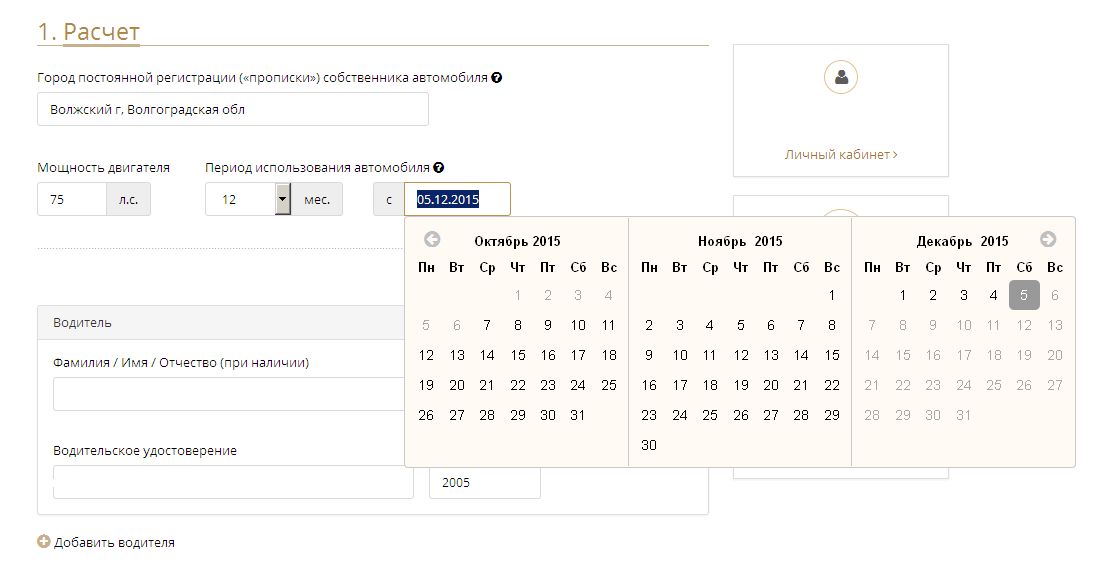The image size is (1113, 565).
Task: Select December 1 in the calendar
Action: [x=903, y=295]
